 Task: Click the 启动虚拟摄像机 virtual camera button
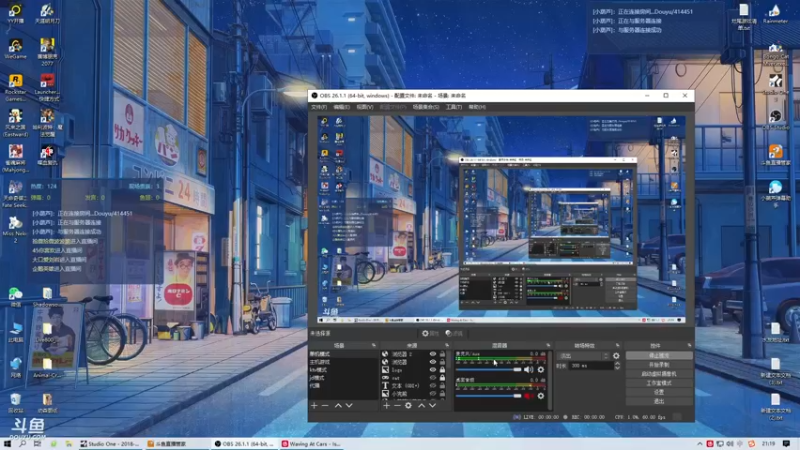[659, 374]
